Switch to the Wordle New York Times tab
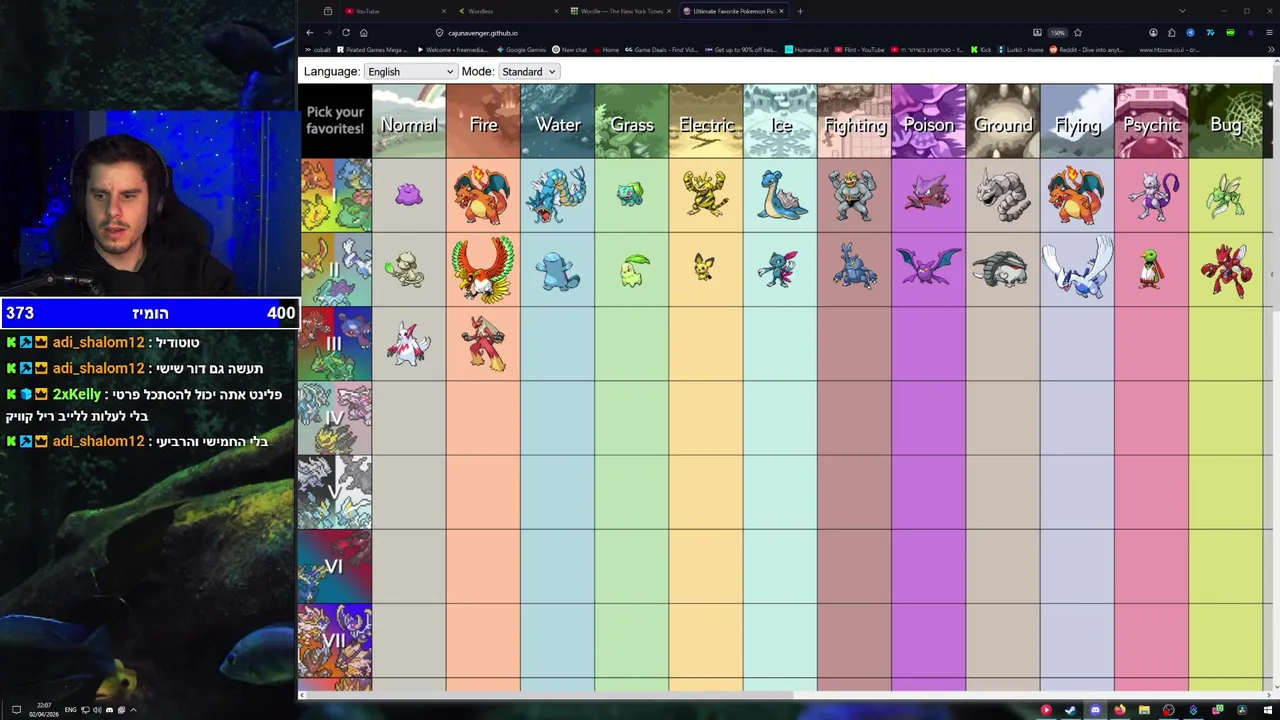1280x720 pixels. (622, 11)
